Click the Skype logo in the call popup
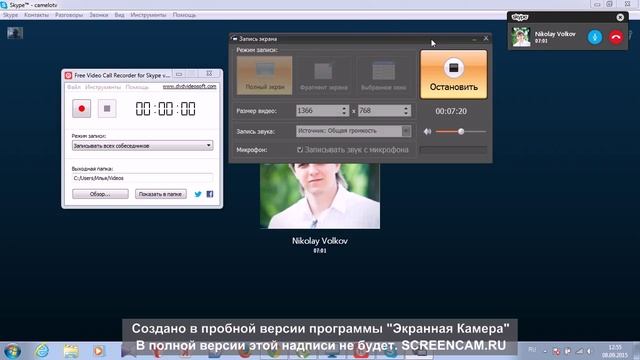Viewport: 640px width, 360px height. [520, 17]
